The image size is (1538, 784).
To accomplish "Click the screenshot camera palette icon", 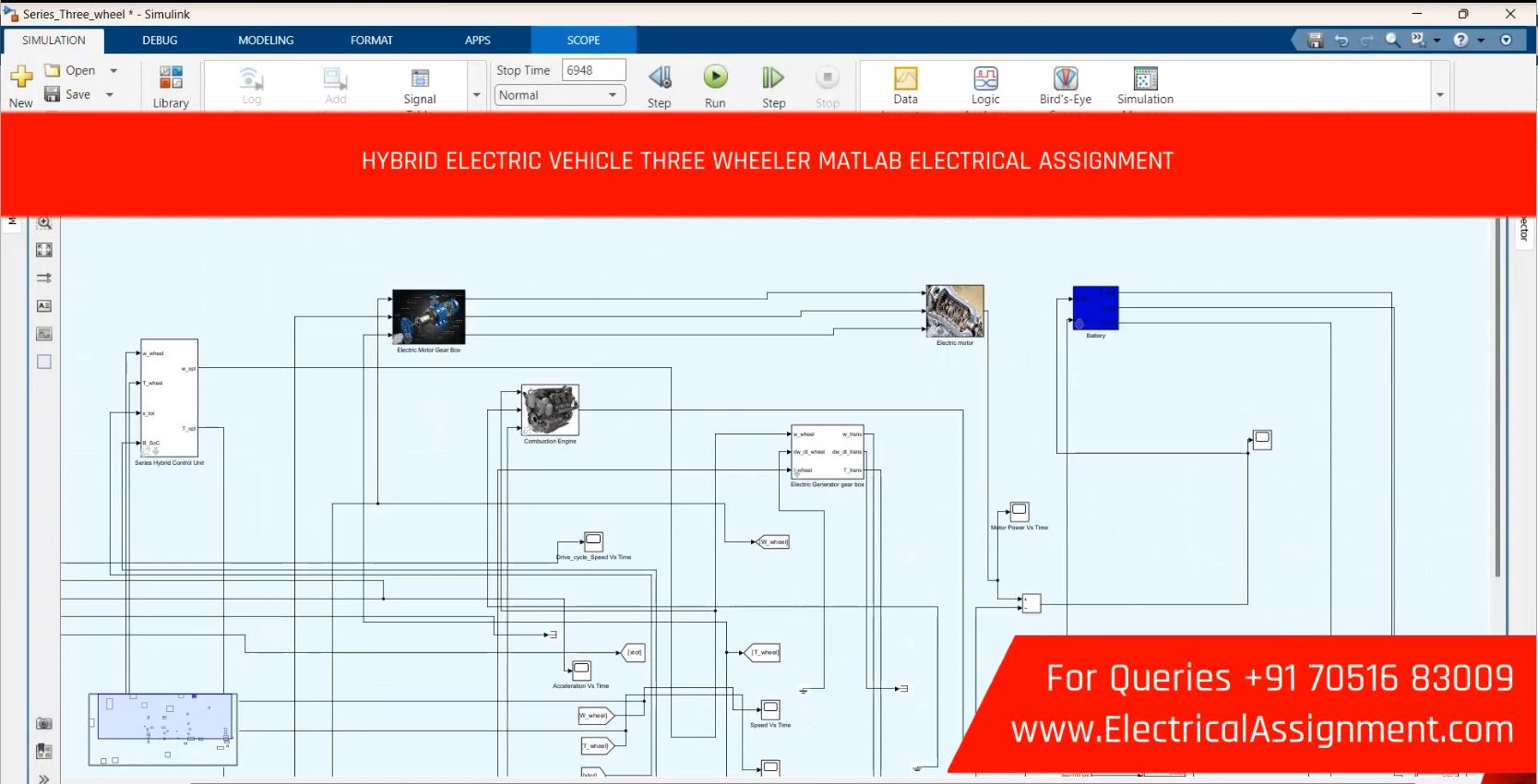I will coord(44,724).
